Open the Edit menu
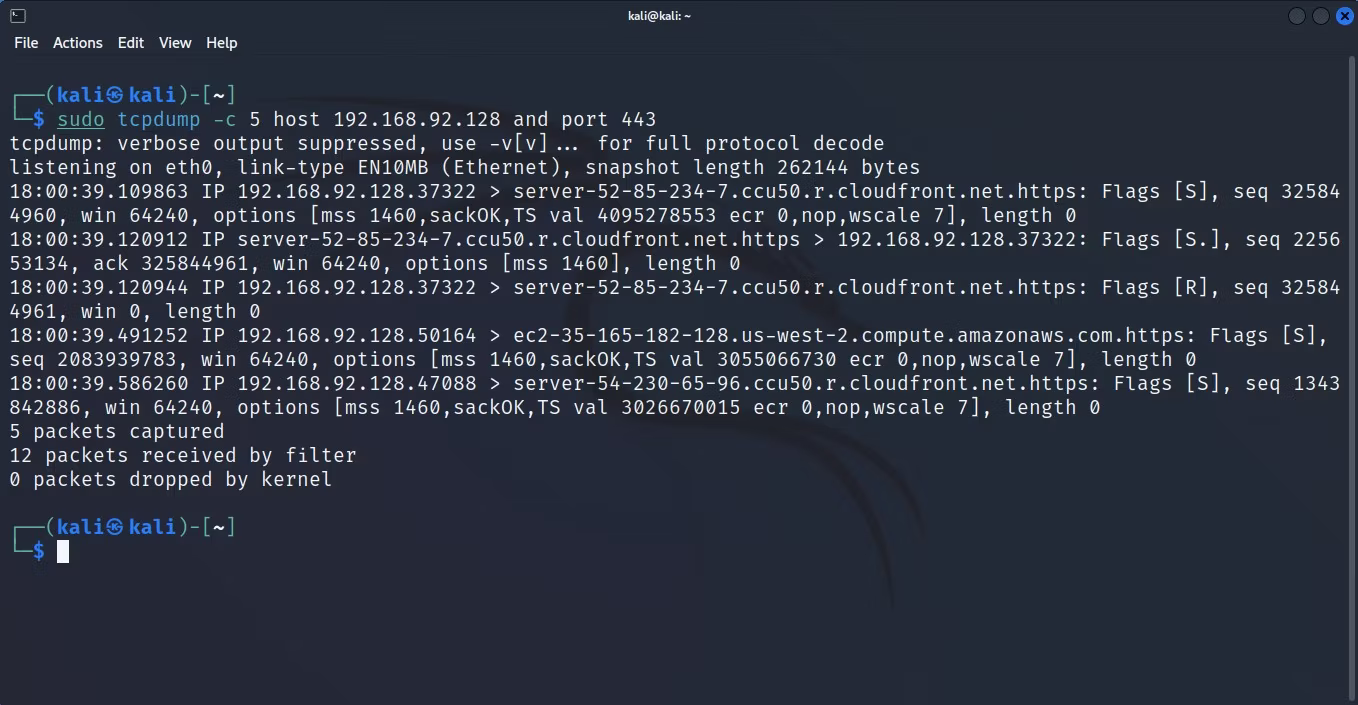The image size is (1358, 705). coord(131,43)
